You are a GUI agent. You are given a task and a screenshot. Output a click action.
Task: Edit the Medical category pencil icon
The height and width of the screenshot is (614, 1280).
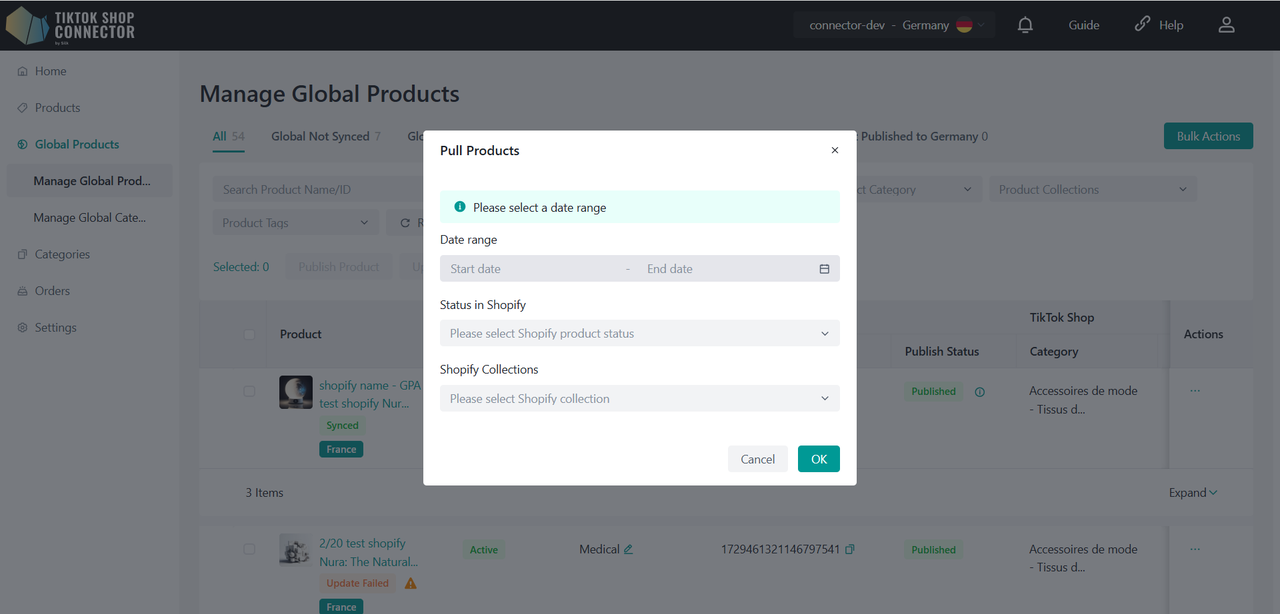(628, 549)
